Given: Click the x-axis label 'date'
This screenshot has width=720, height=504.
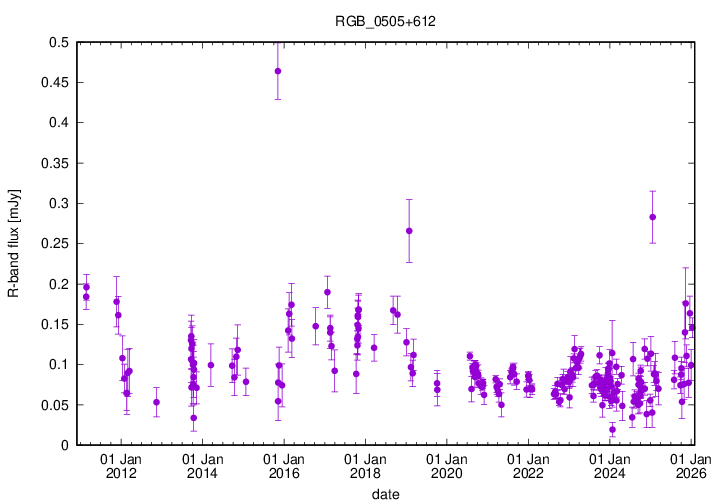Looking at the screenshot, I should click(385, 494).
